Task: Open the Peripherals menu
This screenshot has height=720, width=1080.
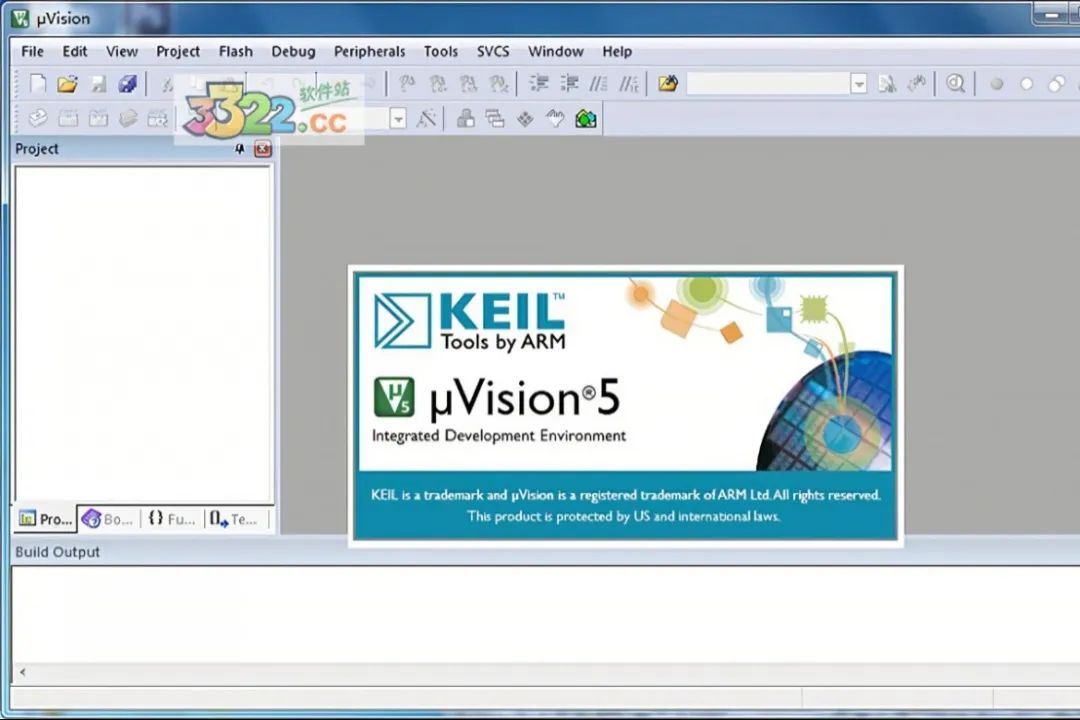Action: pyautogui.click(x=370, y=52)
